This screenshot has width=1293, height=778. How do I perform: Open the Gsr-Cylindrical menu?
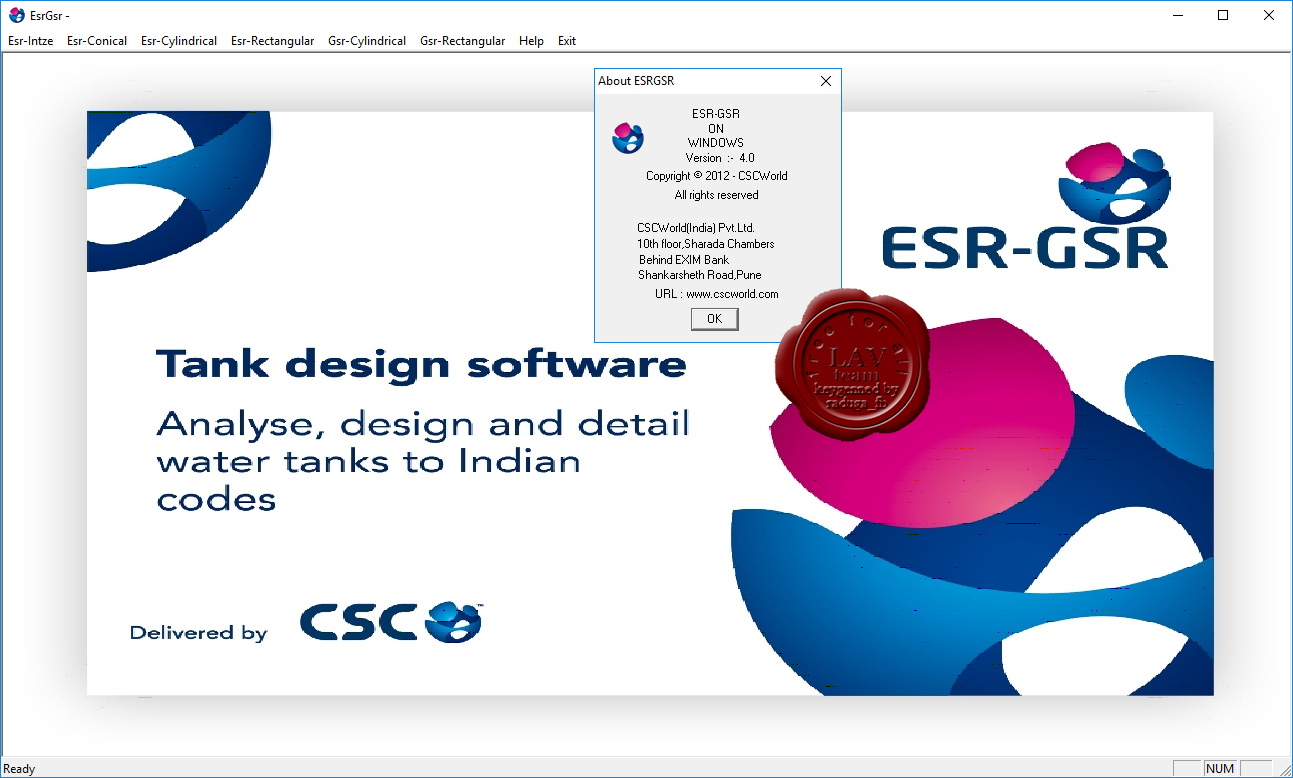point(367,41)
